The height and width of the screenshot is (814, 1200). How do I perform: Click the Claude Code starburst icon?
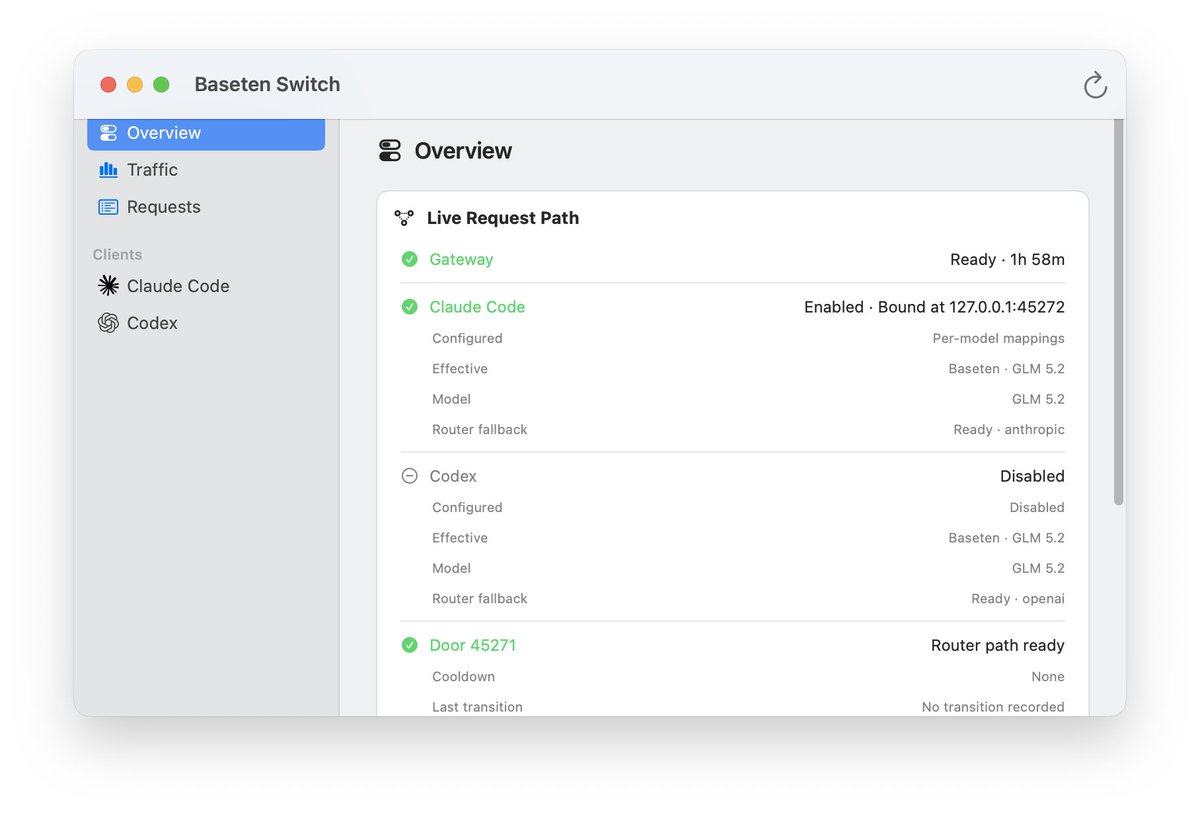(108, 286)
